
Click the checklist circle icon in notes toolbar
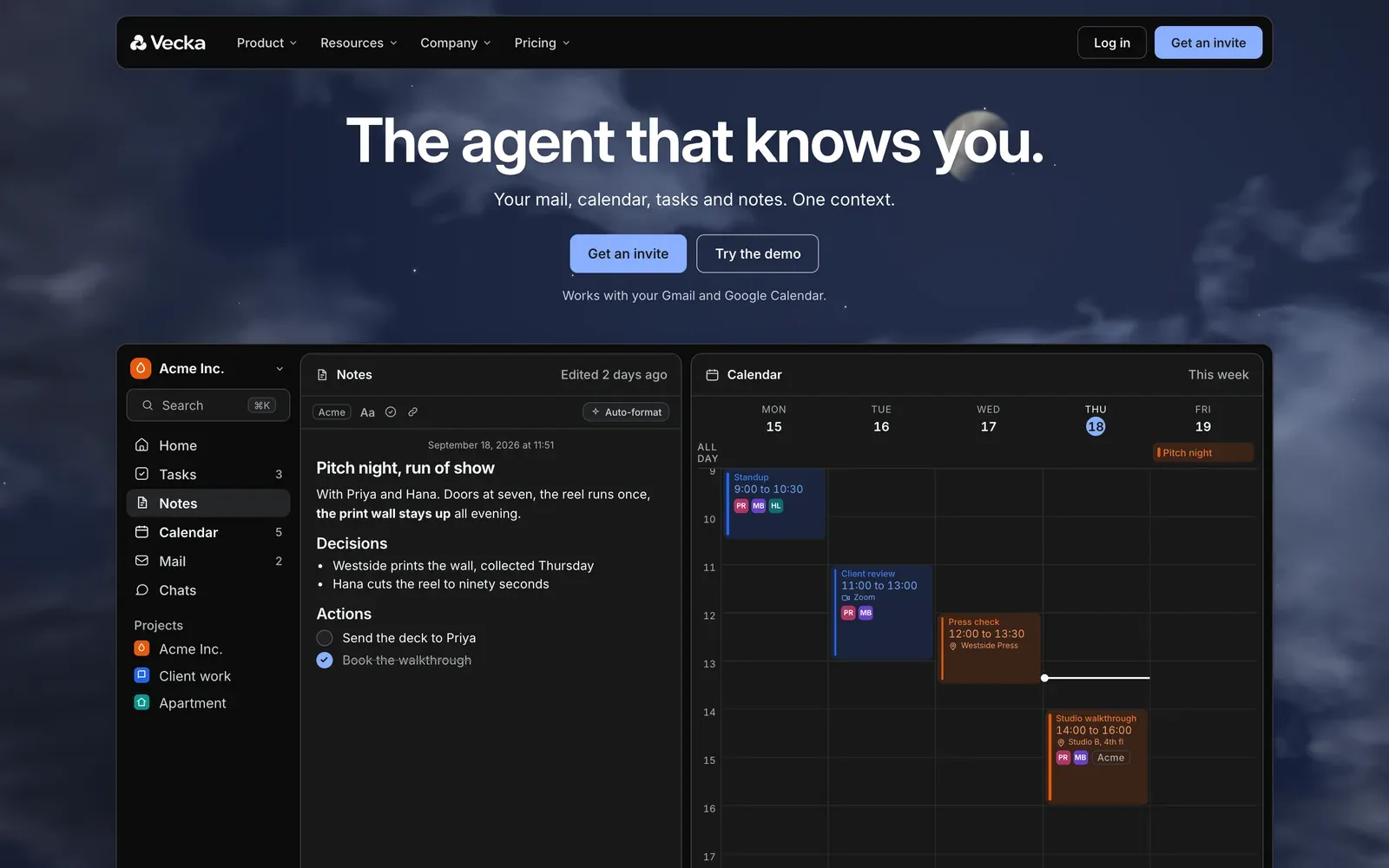coord(391,412)
